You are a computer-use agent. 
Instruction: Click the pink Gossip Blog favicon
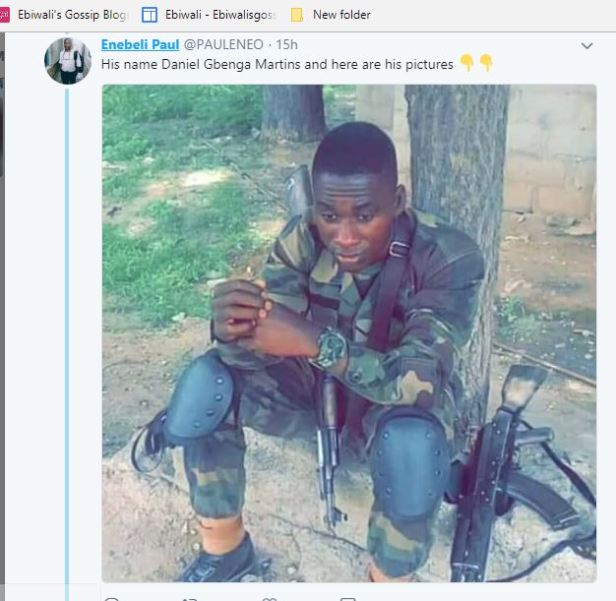[x=4, y=15]
